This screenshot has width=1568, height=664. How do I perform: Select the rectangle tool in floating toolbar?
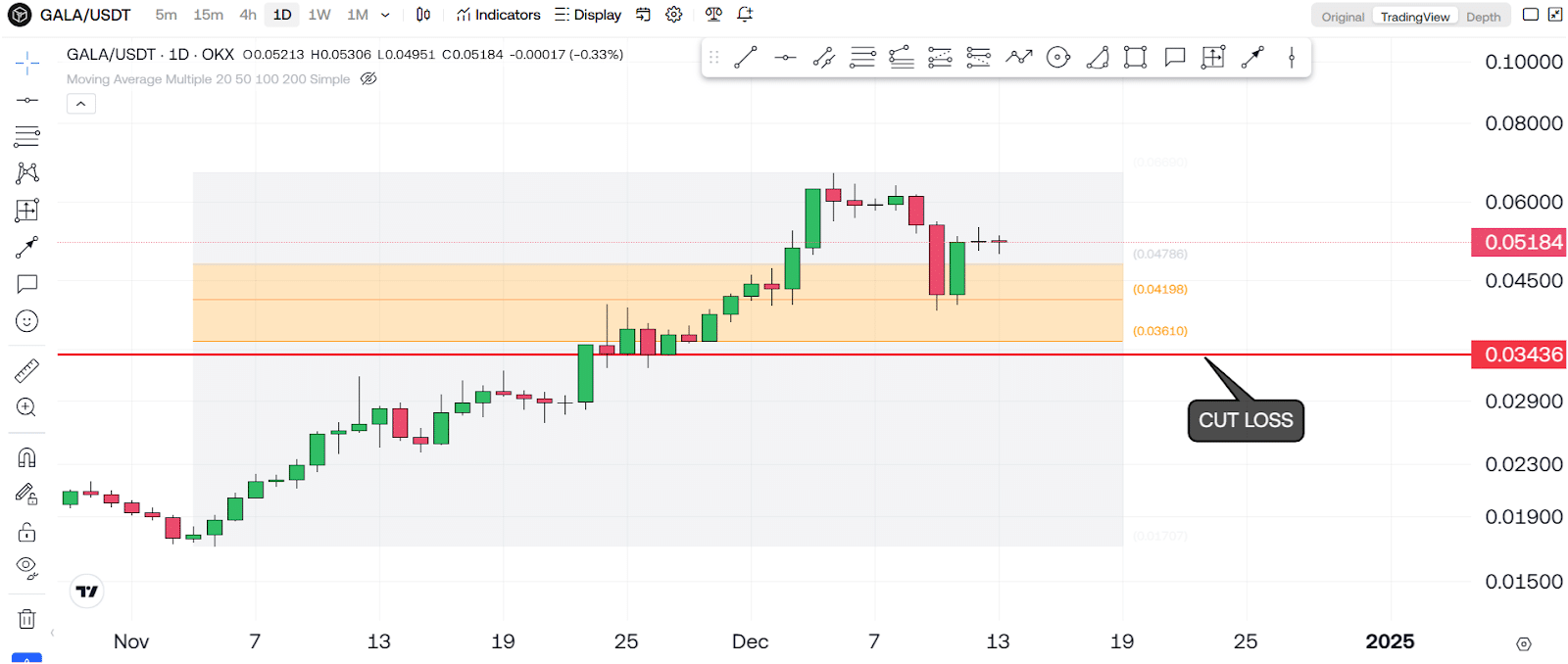click(1136, 58)
